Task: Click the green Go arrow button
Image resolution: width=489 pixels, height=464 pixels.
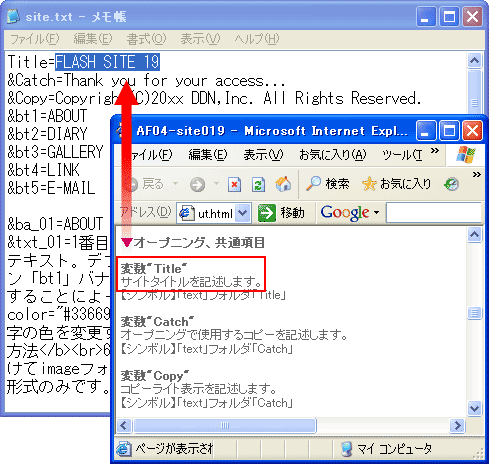Action: coord(267,213)
